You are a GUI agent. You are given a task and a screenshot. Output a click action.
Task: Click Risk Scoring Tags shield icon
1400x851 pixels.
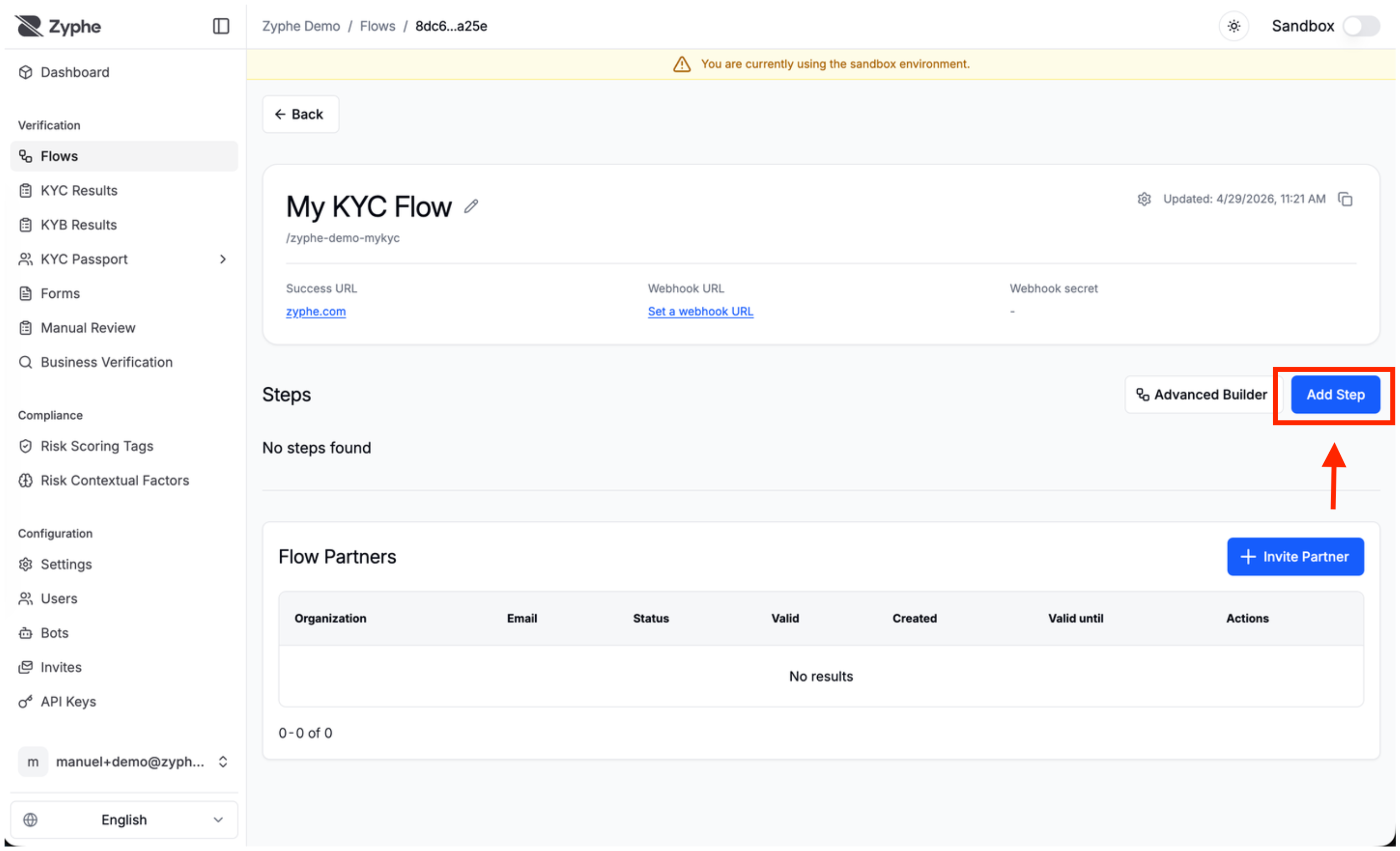pyautogui.click(x=26, y=446)
